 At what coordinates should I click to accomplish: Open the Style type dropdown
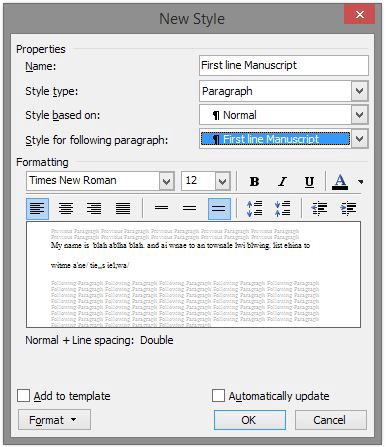tap(359, 91)
